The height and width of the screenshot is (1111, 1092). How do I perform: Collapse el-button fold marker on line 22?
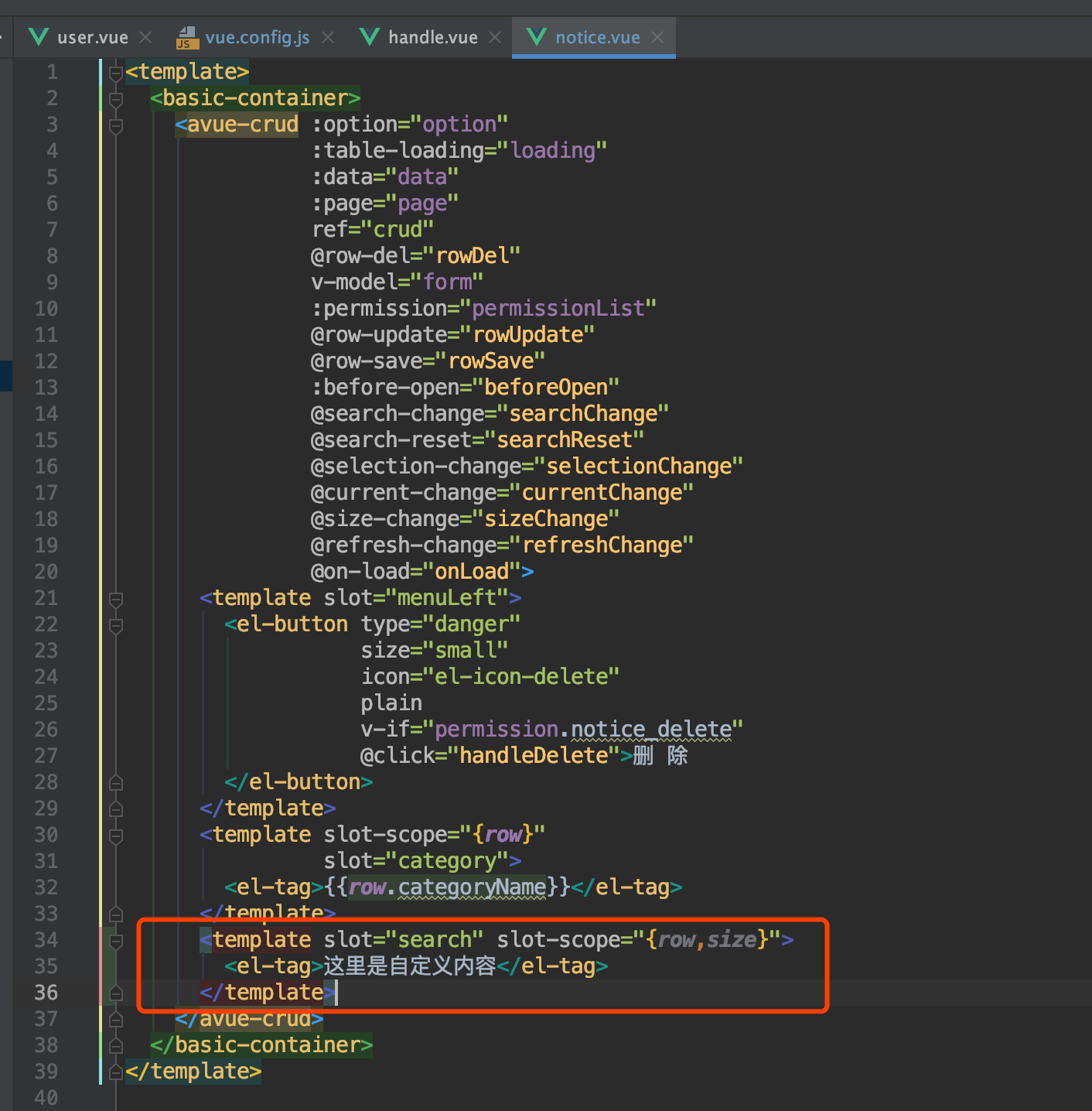point(116,624)
